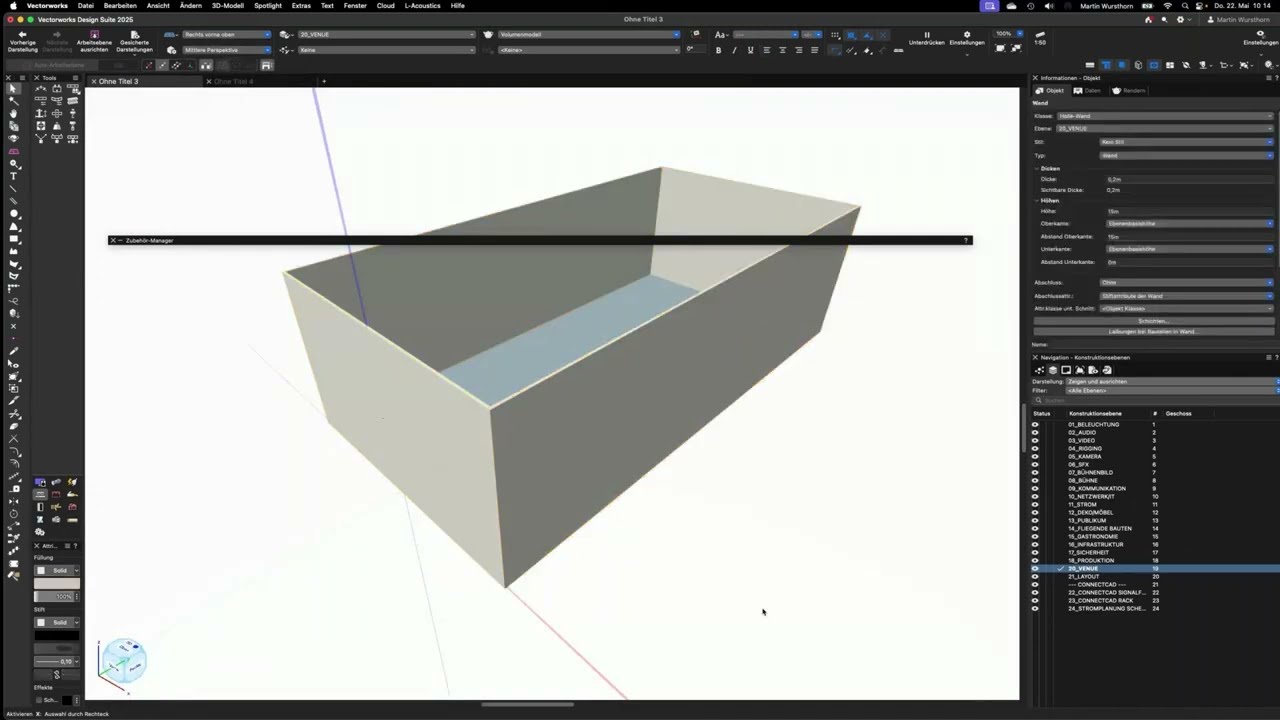Click Martin Wursthorn account button in title bar

1238,19
